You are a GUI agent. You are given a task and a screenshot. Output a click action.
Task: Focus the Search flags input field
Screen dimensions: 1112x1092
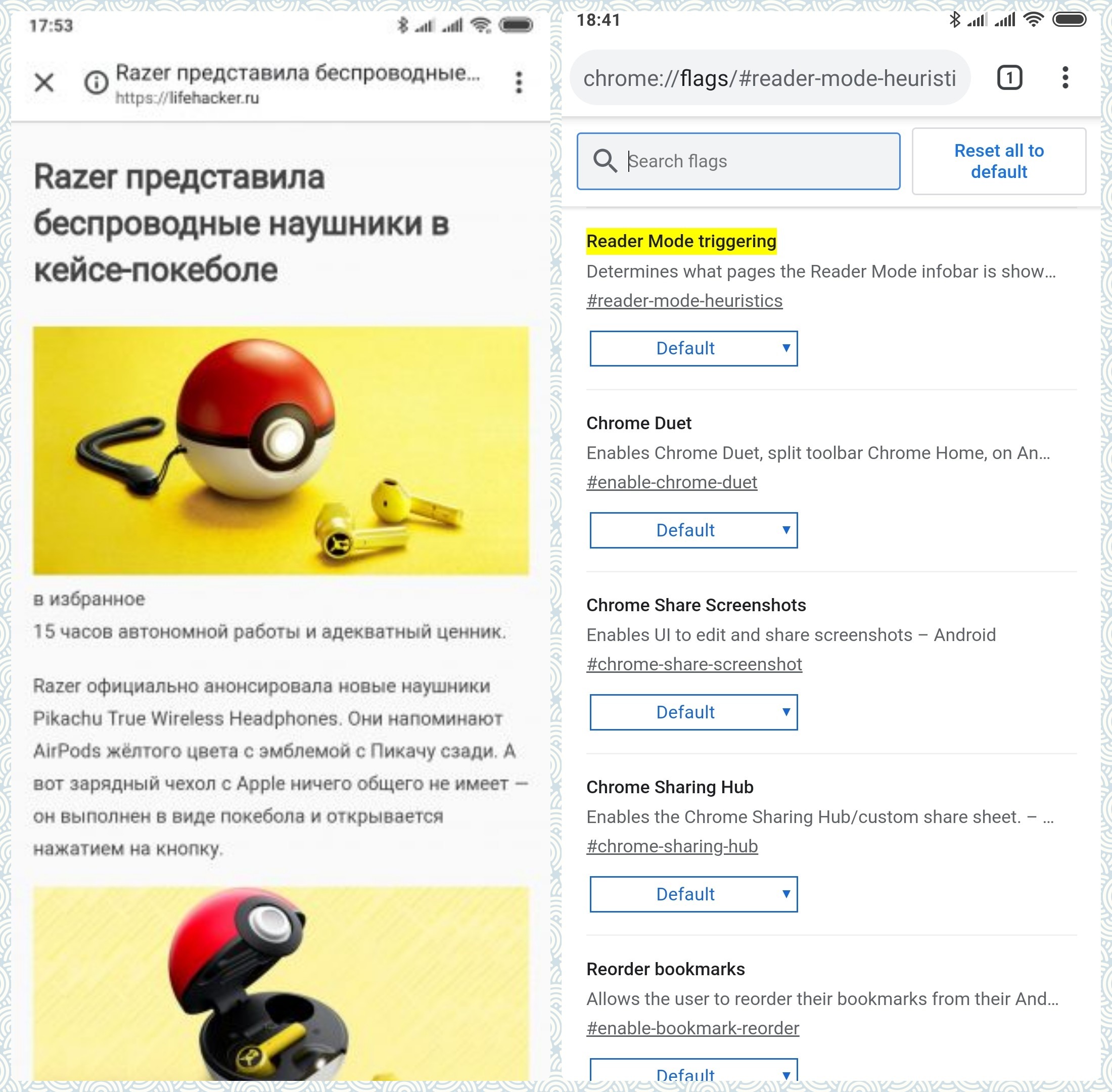click(x=738, y=161)
